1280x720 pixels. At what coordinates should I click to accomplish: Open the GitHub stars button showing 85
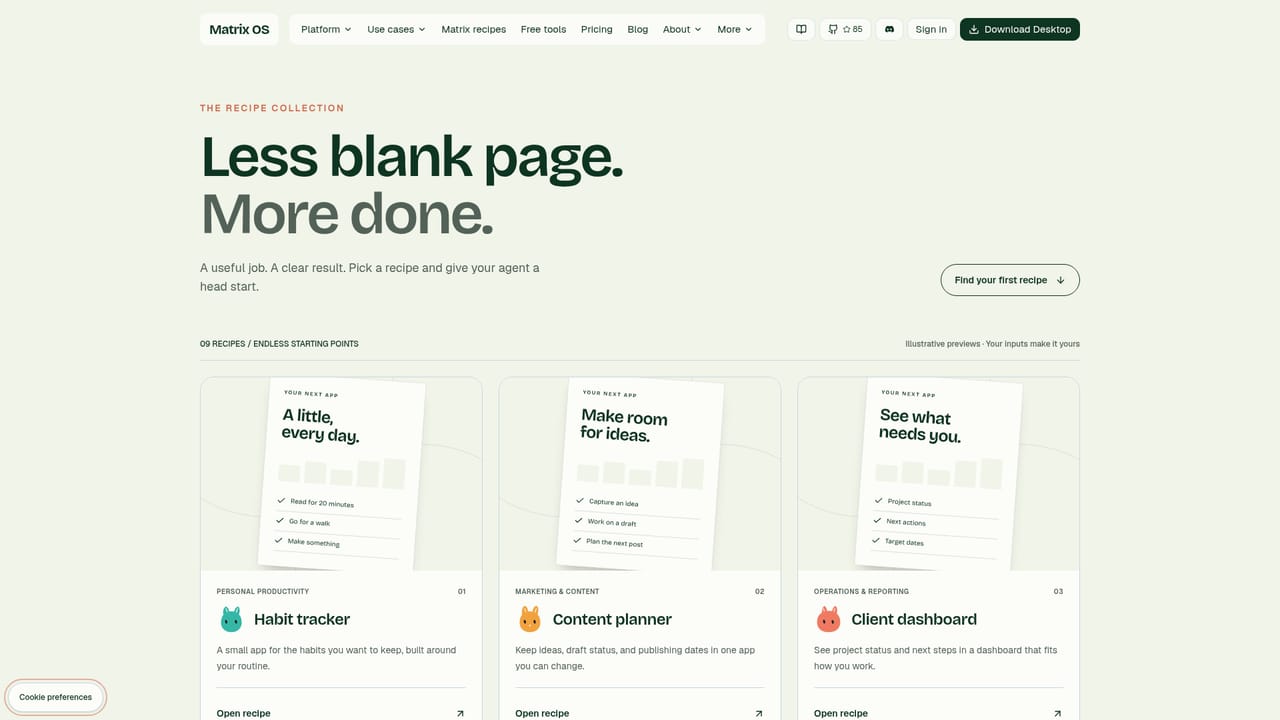(x=845, y=29)
